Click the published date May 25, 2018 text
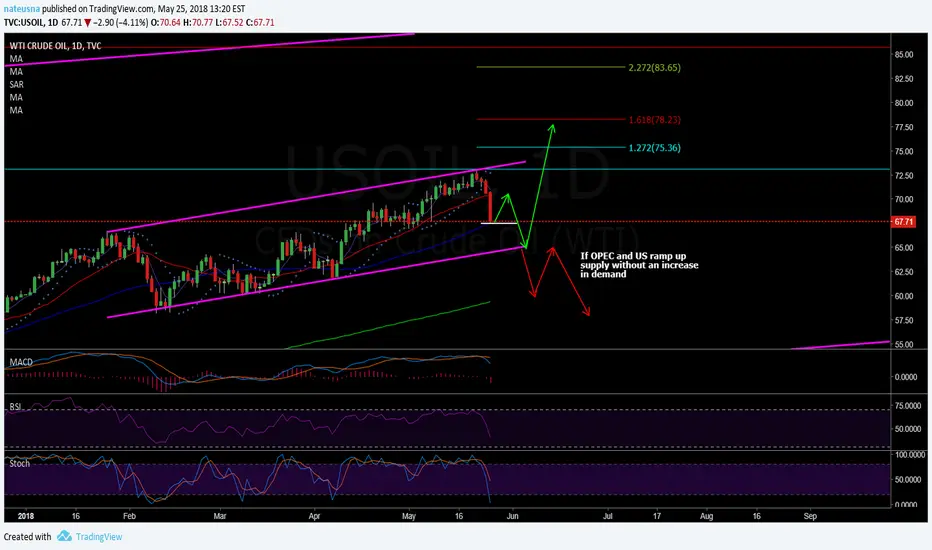 coord(202,9)
